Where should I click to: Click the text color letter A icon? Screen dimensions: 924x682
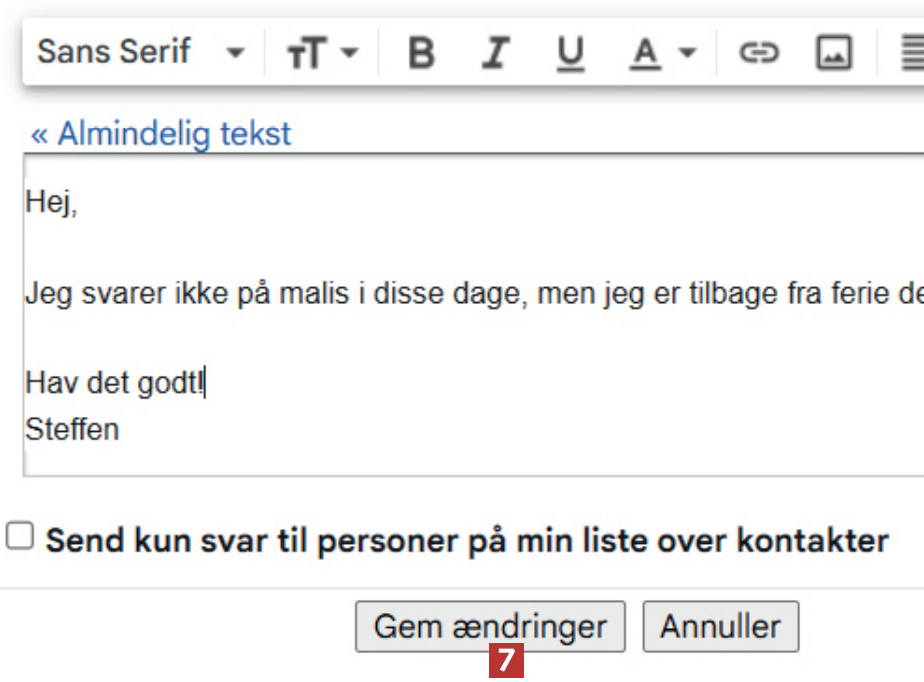pyautogui.click(x=645, y=53)
